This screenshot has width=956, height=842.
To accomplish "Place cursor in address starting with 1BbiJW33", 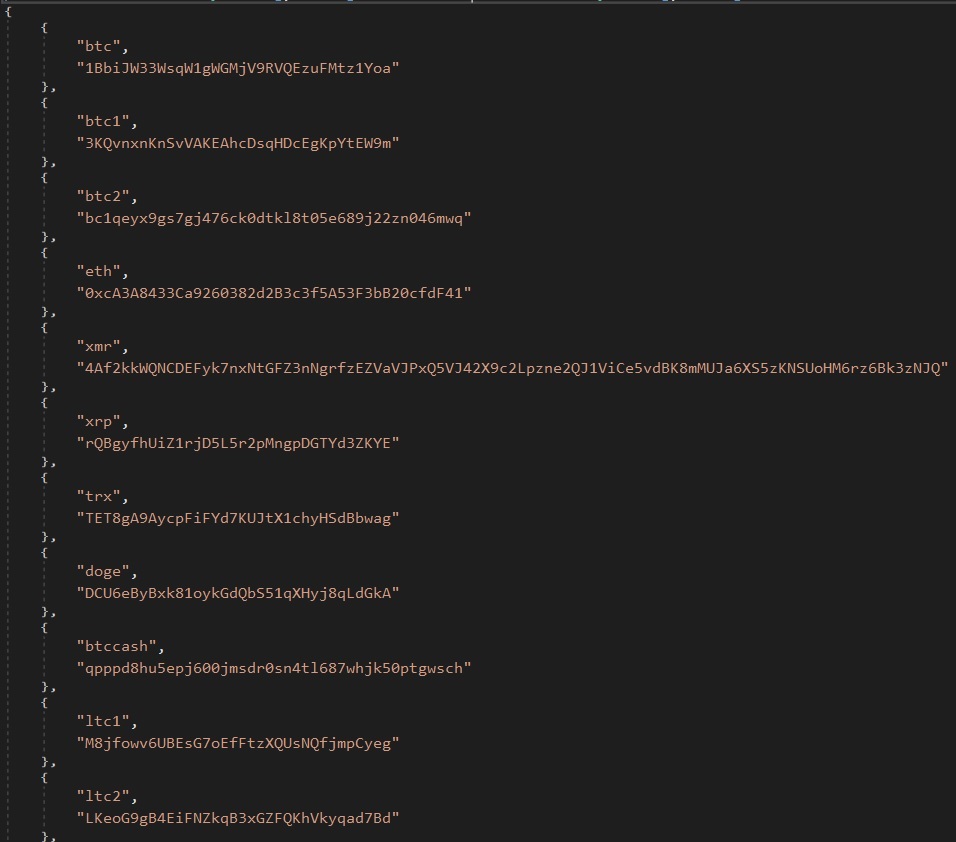I will (238, 68).
